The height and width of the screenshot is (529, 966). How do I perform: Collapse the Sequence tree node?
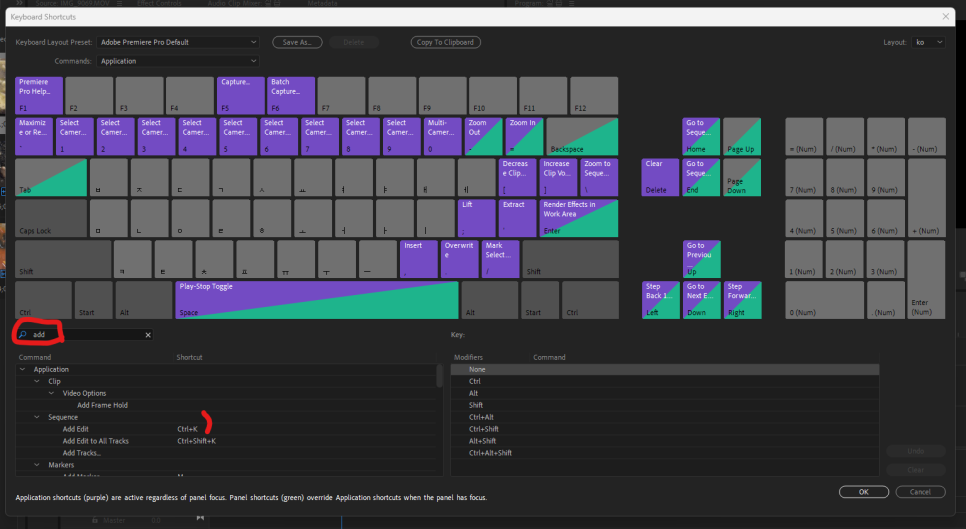click(37, 417)
